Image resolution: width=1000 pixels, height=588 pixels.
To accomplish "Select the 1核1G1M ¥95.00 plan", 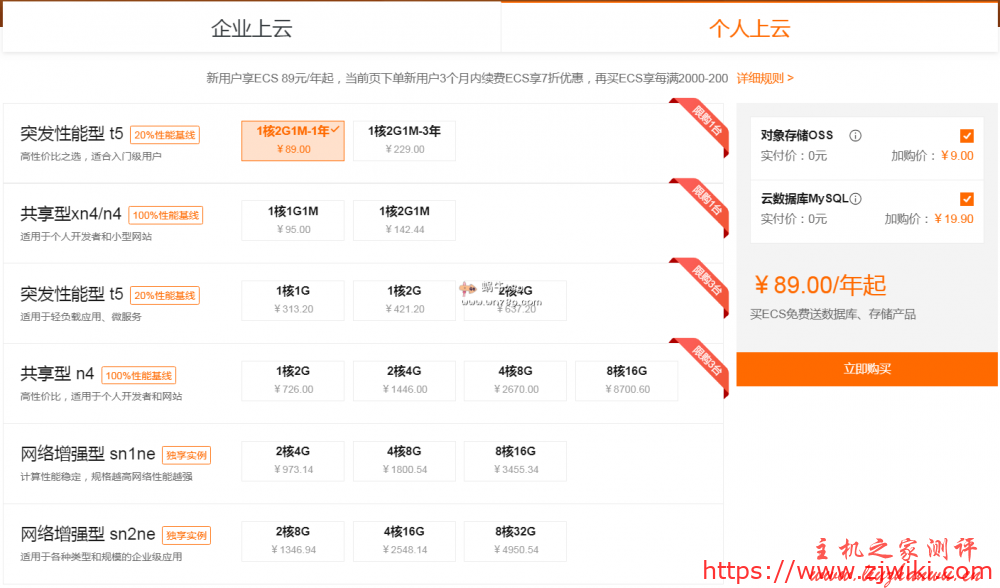I will 292,220.
